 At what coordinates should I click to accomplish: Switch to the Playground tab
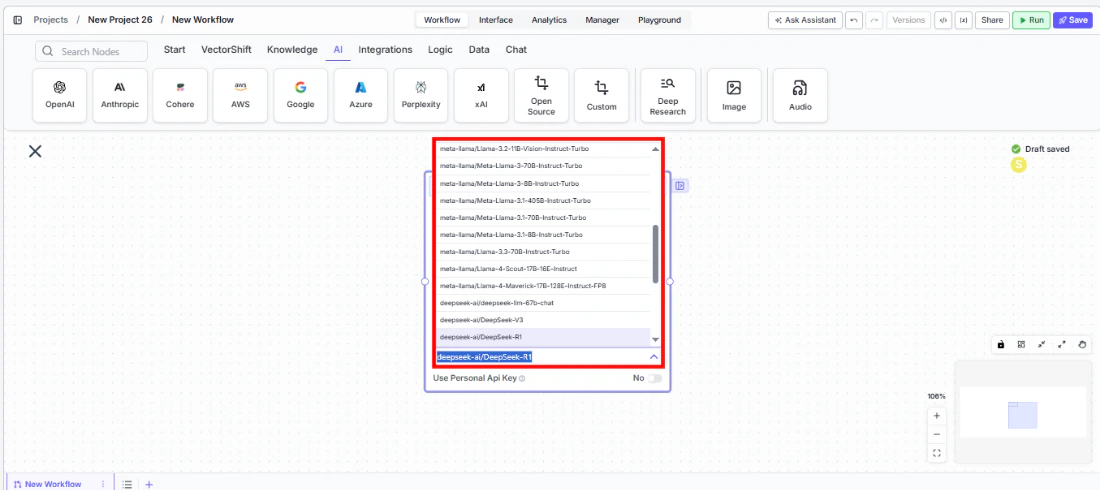point(659,20)
